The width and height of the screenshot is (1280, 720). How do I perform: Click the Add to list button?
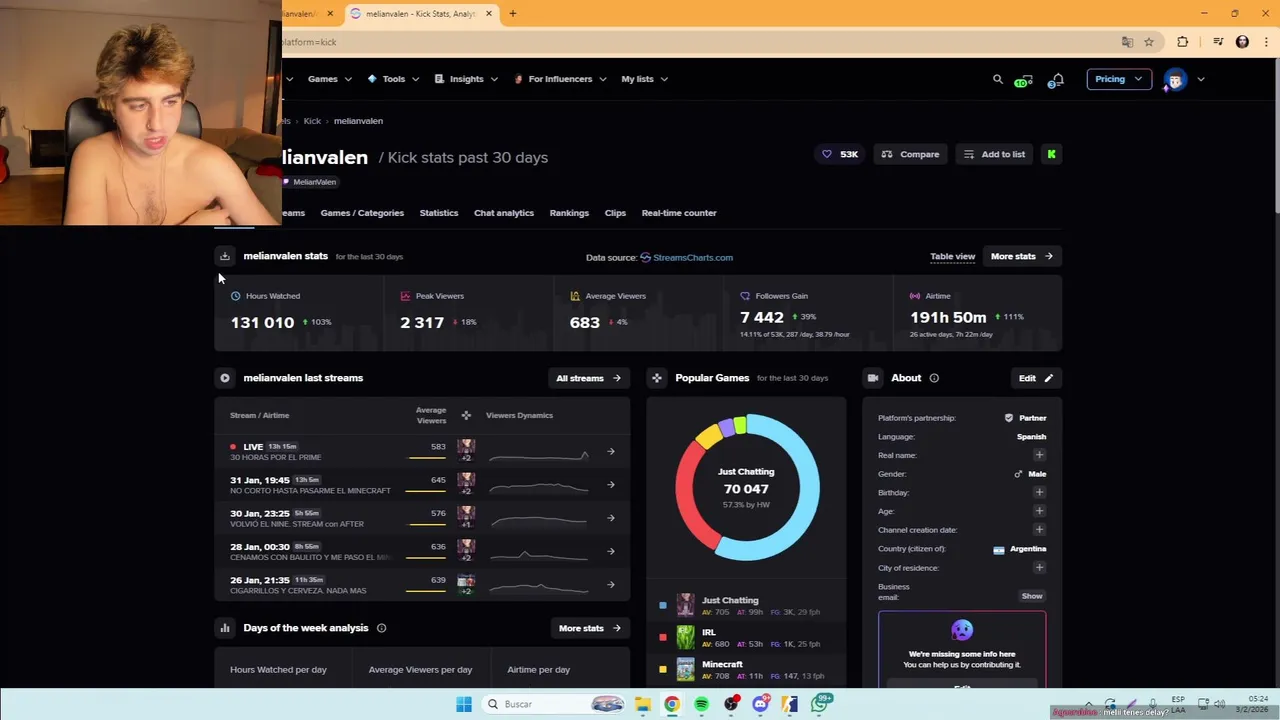[994, 154]
